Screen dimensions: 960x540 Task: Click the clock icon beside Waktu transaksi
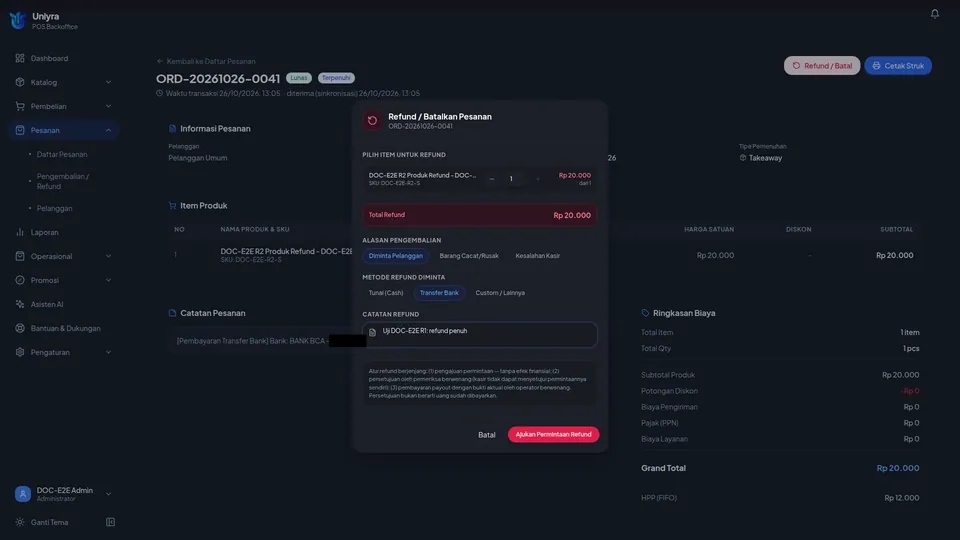coord(159,93)
